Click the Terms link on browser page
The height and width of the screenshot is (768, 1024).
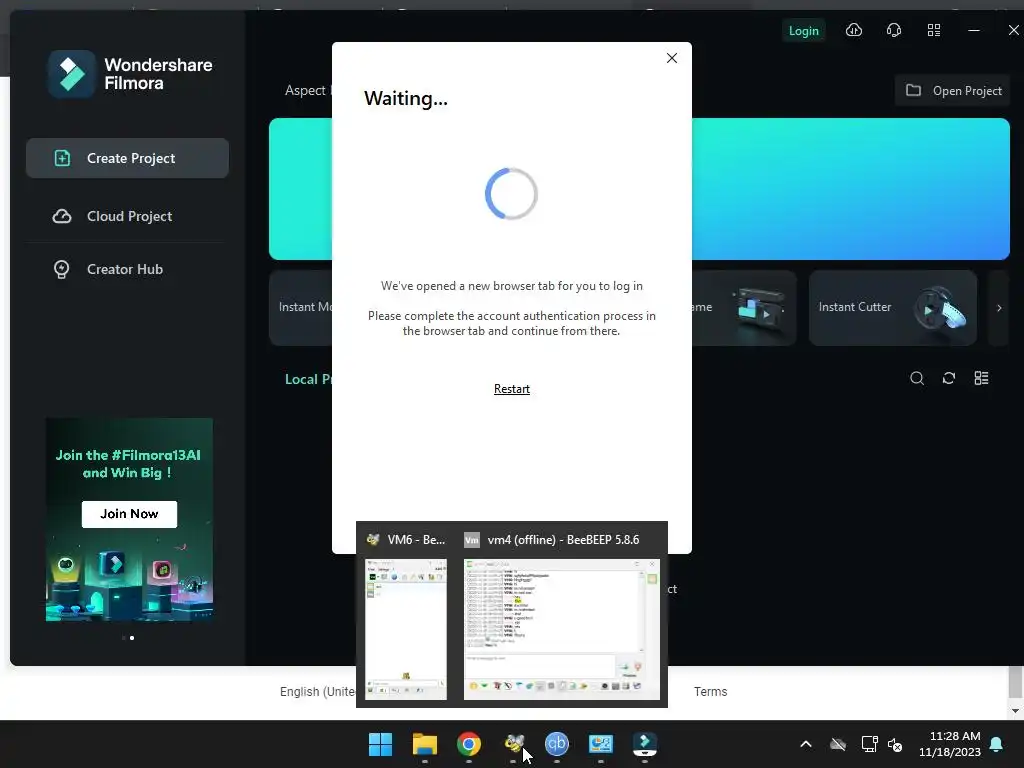710,691
